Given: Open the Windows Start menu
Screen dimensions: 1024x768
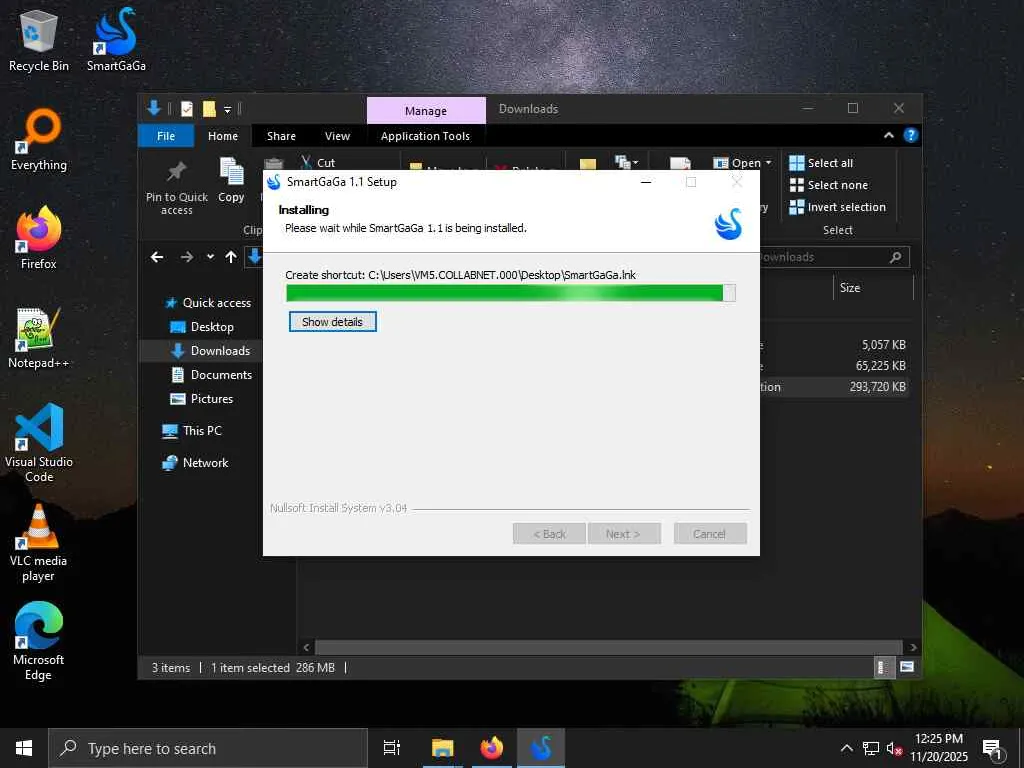Looking at the screenshot, I should click(x=24, y=748).
